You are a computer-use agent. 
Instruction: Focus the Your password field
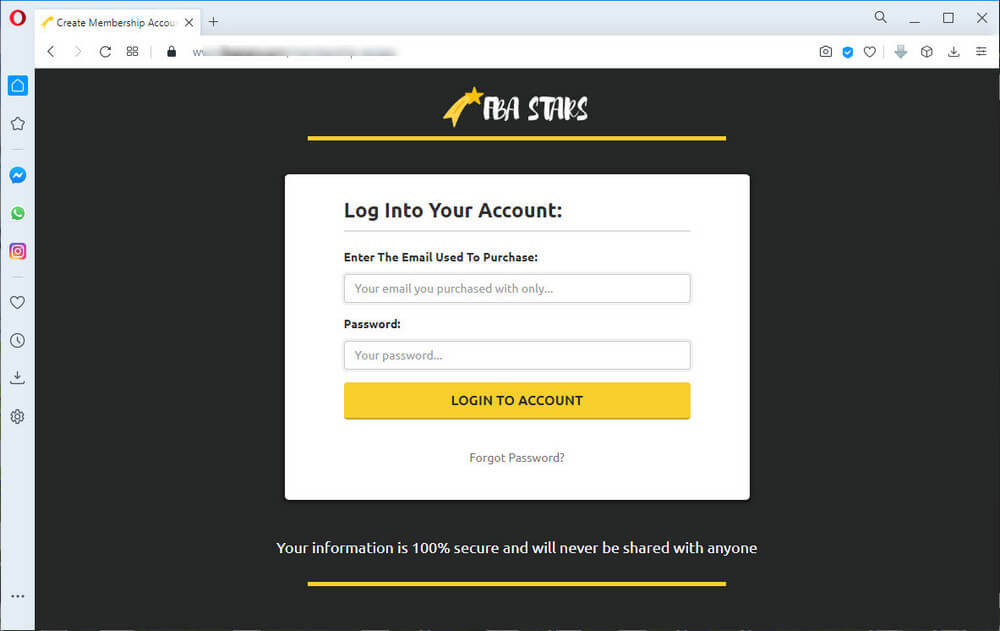(517, 355)
